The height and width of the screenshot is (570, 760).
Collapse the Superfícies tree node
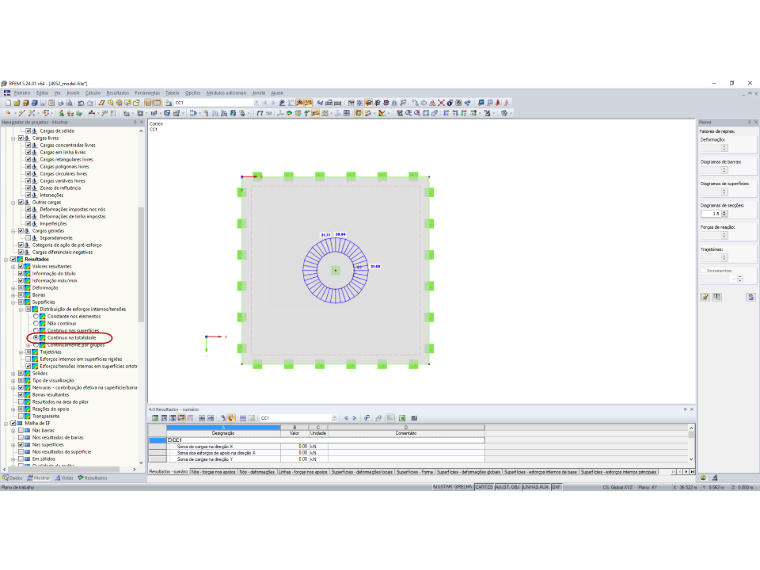click(x=14, y=302)
